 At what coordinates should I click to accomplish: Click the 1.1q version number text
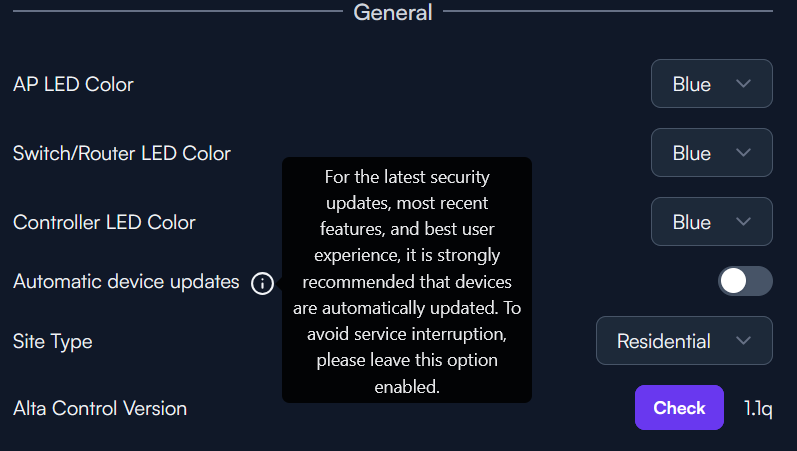(758, 408)
